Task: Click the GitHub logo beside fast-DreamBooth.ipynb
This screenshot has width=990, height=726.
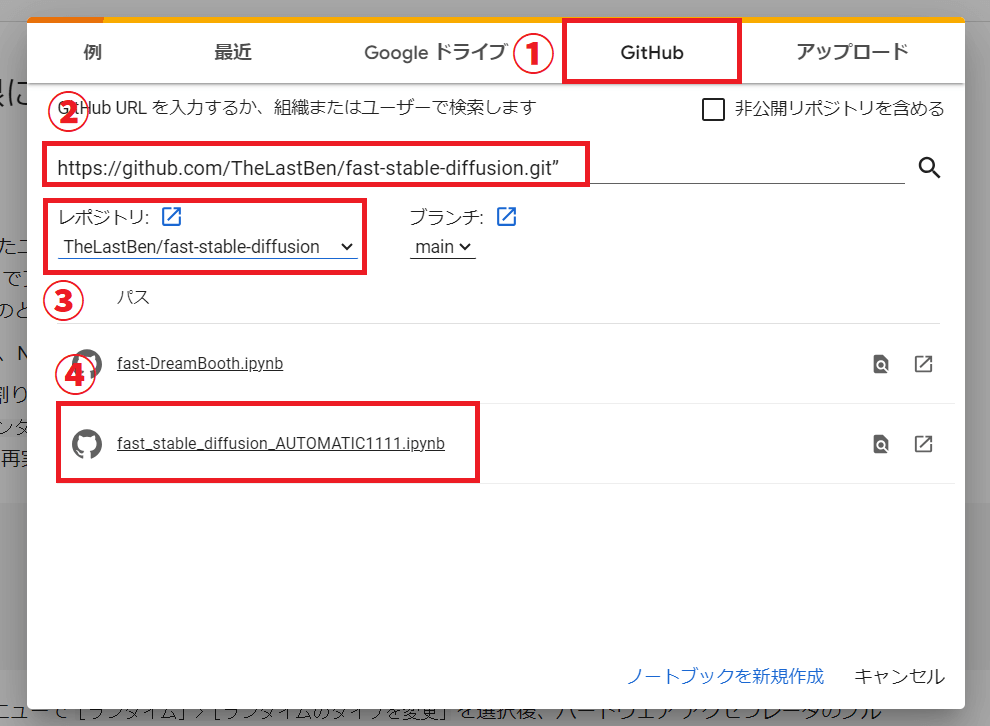Action: coord(87,363)
